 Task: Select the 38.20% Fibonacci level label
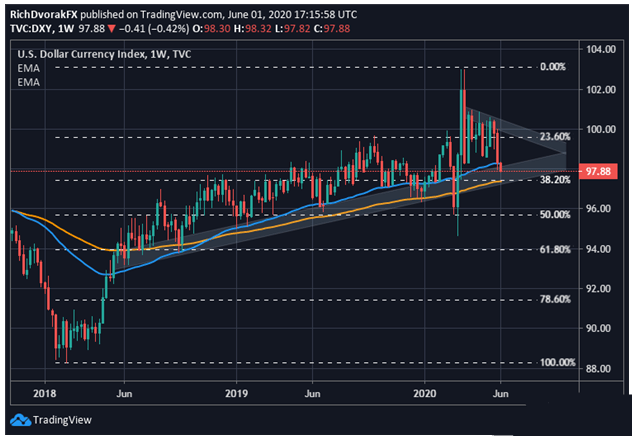pyautogui.click(x=555, y=180)
